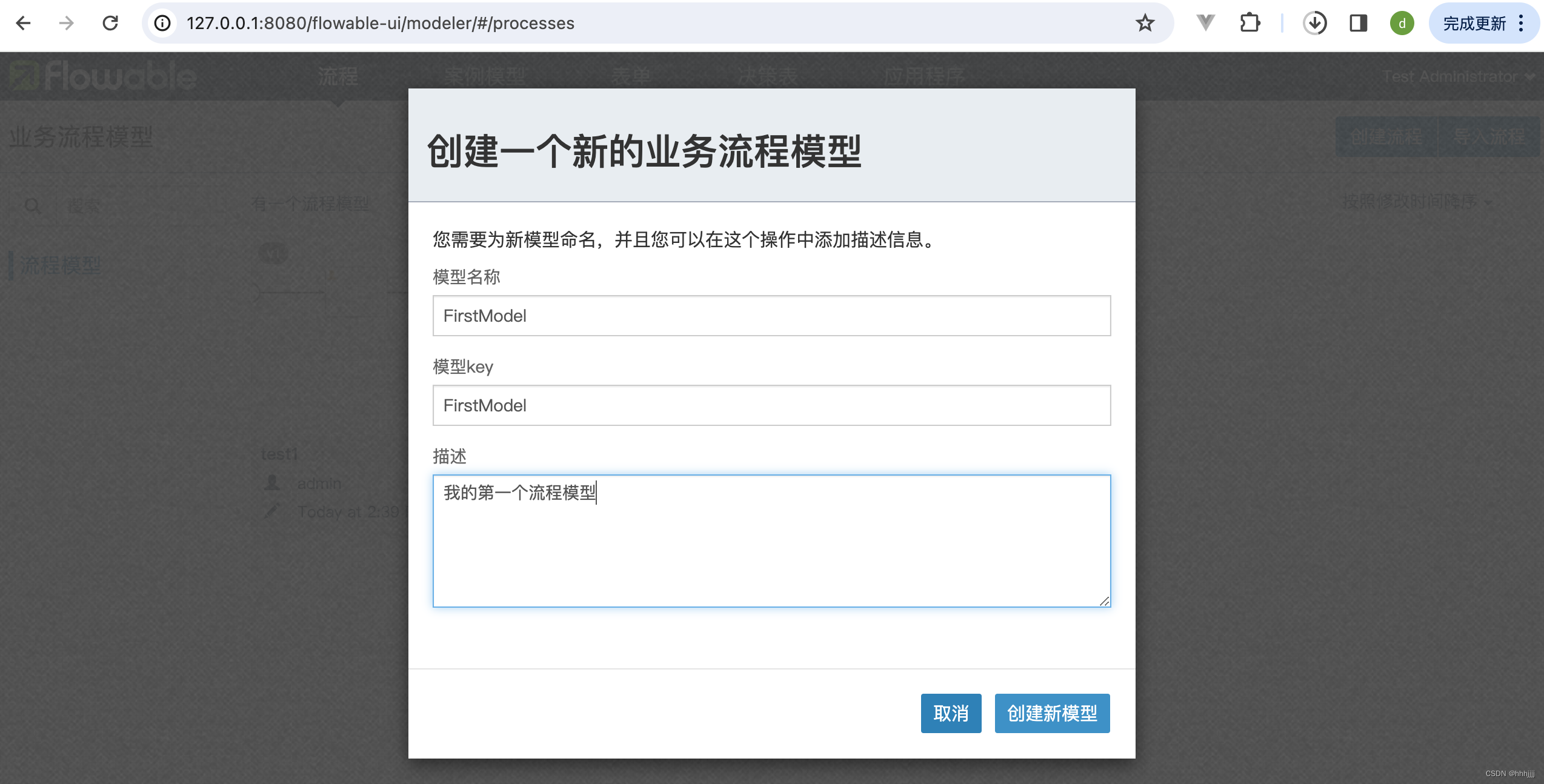
Task: Open the 流程 tab in the header
Action: [338, 76]
